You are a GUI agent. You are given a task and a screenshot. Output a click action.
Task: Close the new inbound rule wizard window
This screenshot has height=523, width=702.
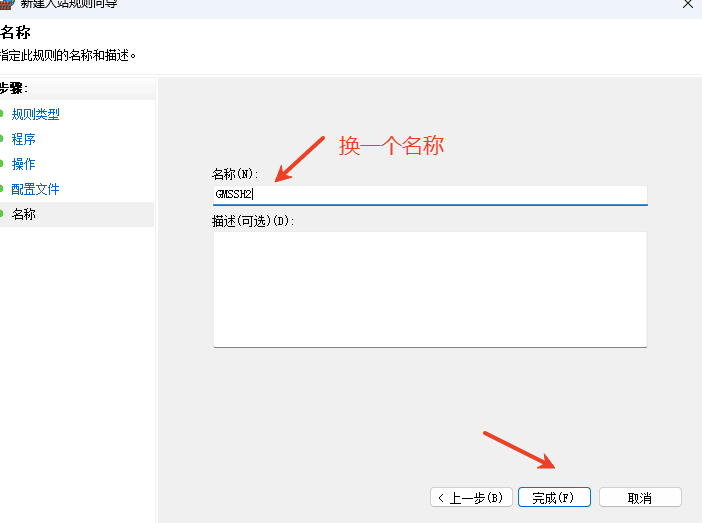[688, 4]
